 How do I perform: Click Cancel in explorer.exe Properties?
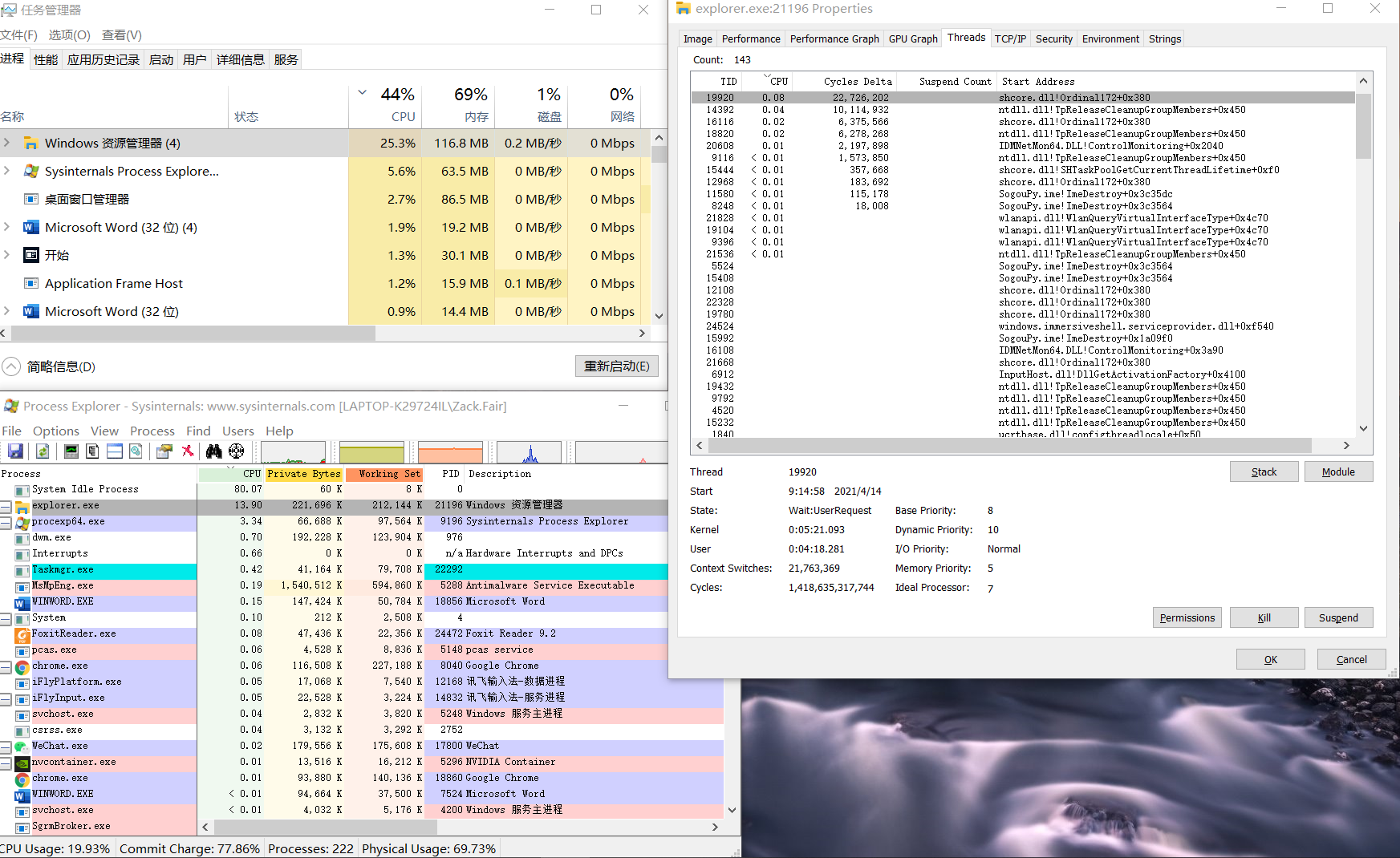[1352, 659]
